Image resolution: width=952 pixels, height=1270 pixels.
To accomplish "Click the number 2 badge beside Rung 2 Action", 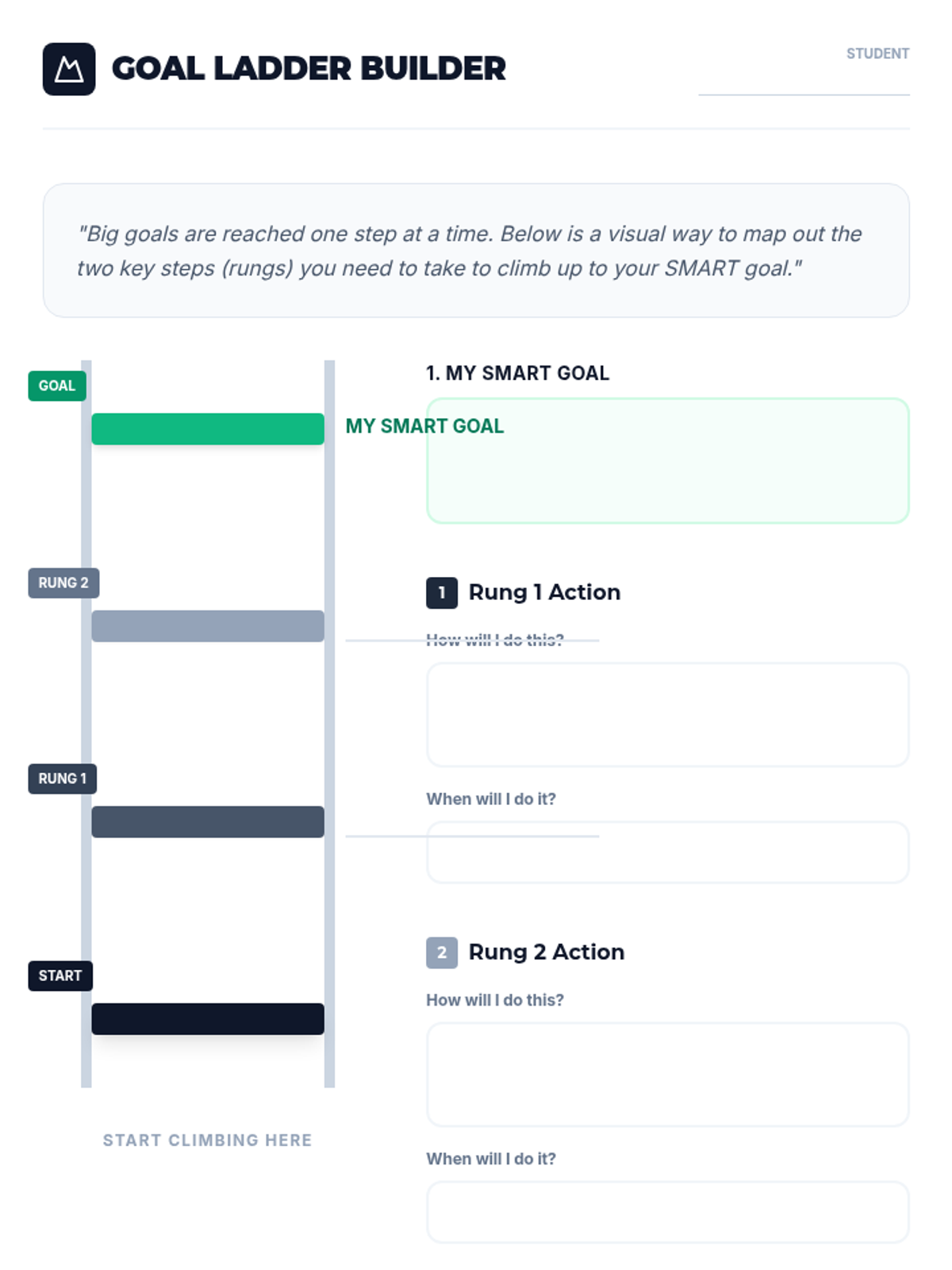I will click(442, 952).
